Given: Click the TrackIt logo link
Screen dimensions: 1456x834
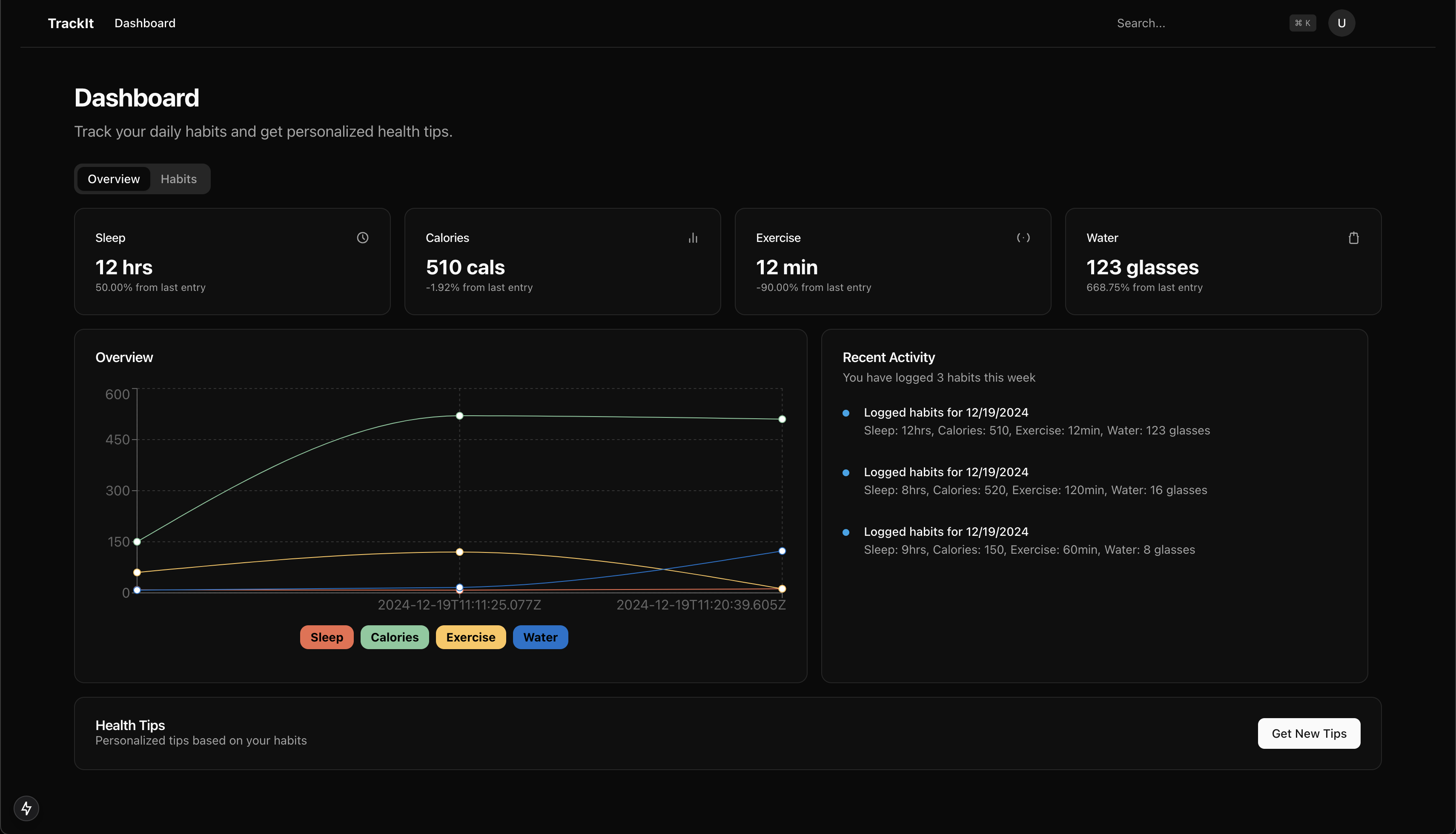Looking at the screenshot, I should point(70,23).
